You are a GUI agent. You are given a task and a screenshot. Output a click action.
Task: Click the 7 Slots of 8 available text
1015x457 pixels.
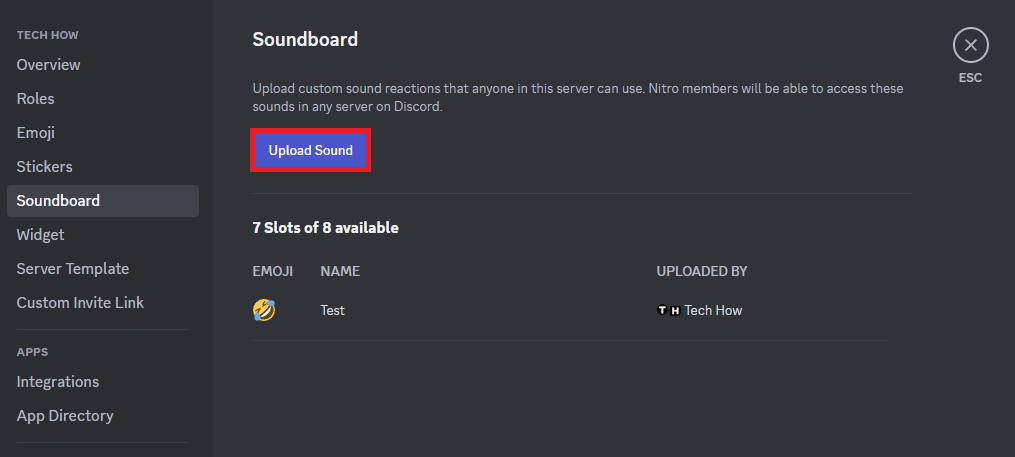pyautogui.click(x=325, y=228)
